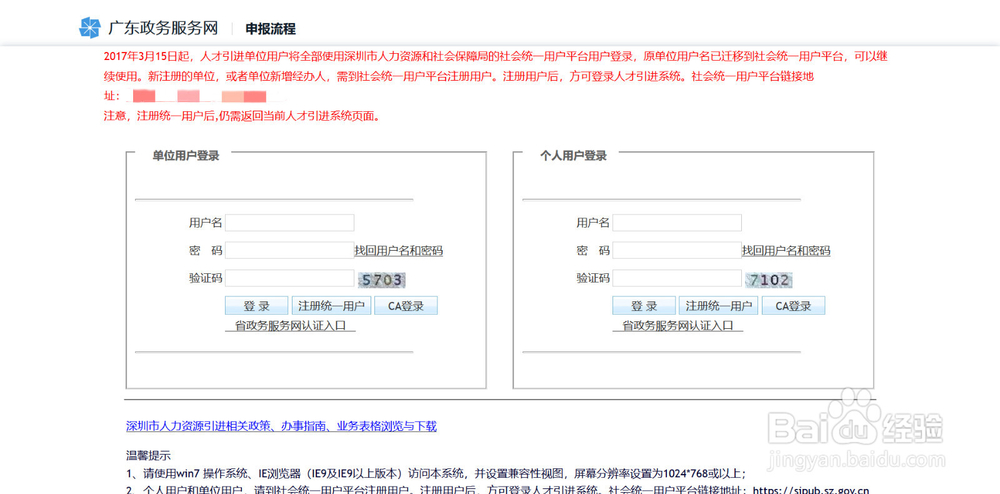The width and height of the screenshot is (1000, 494).
Task: Click the 登录 button in 个人用户登录
Action: pos(644,306)
